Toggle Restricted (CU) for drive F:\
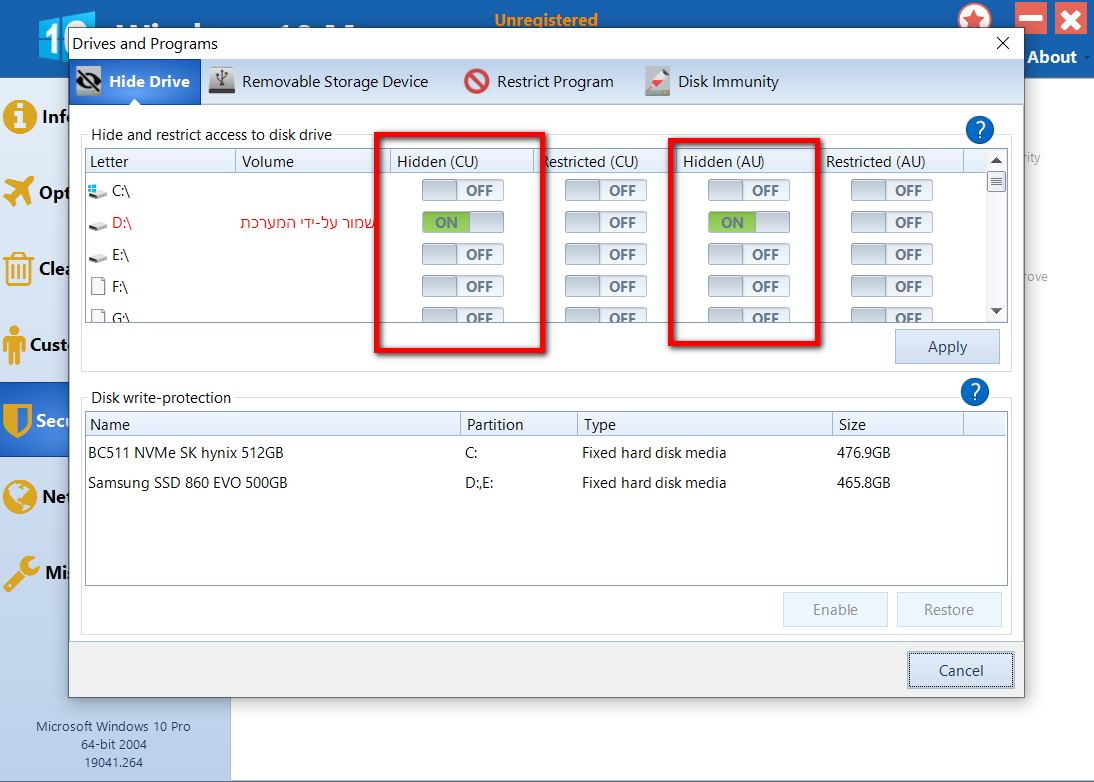 click(606, 287)
